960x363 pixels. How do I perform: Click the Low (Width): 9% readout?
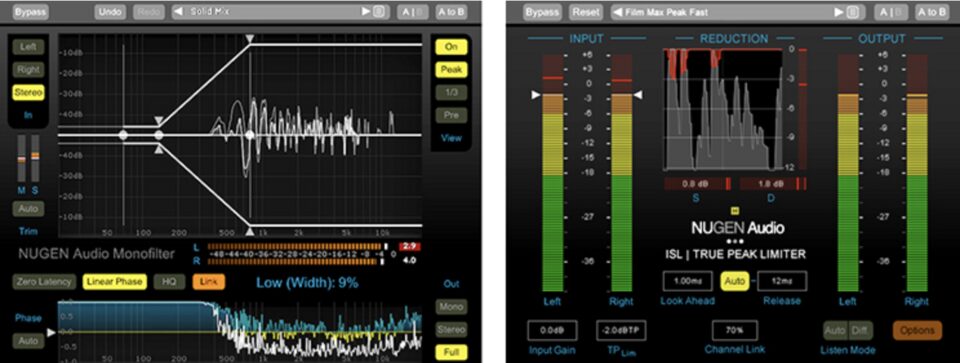click(307, 283)
